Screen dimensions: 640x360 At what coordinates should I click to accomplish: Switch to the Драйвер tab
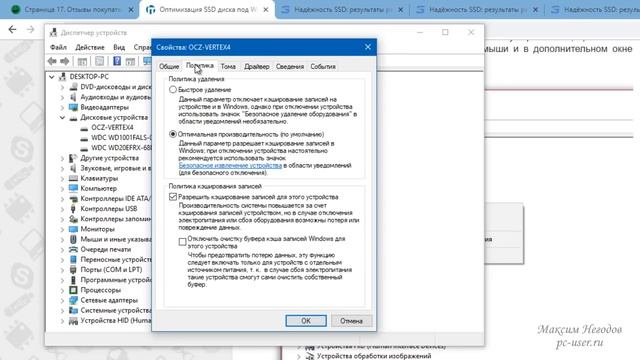pyautogui.click(x=256, y=66)
